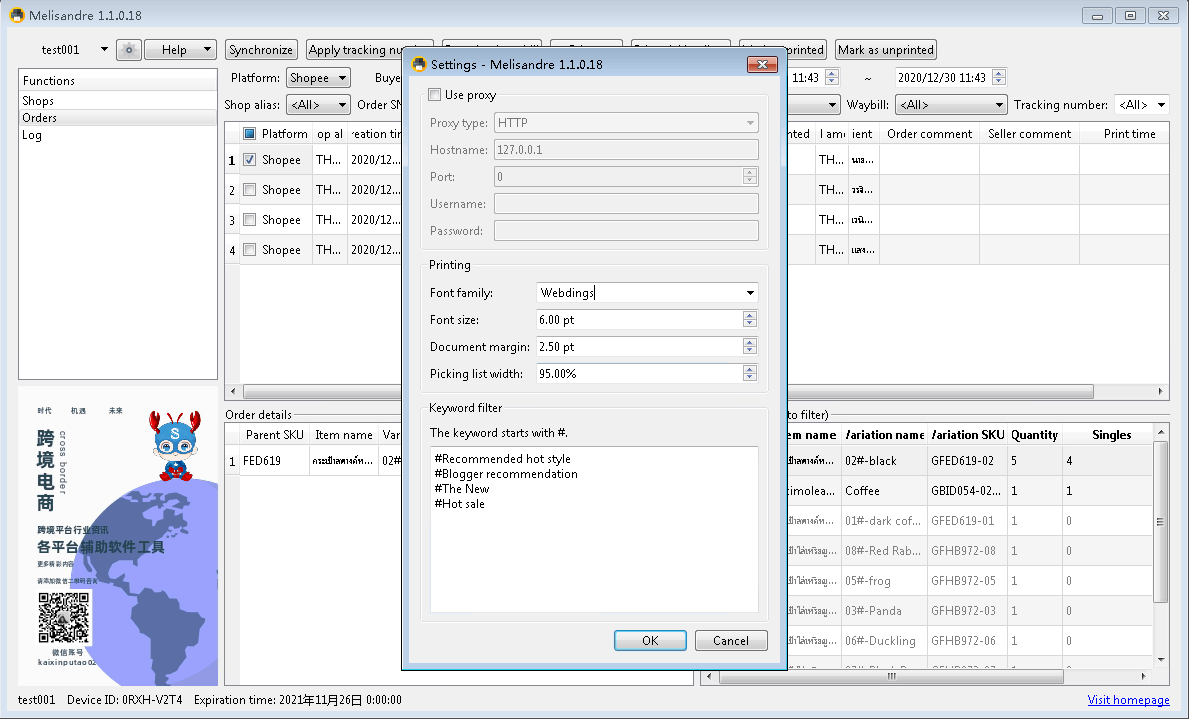This screenshot has height=719, width=1189.
Task: Click the Font size 6.00 pt field
Action: pyautogui.click(x=639, y=320)
